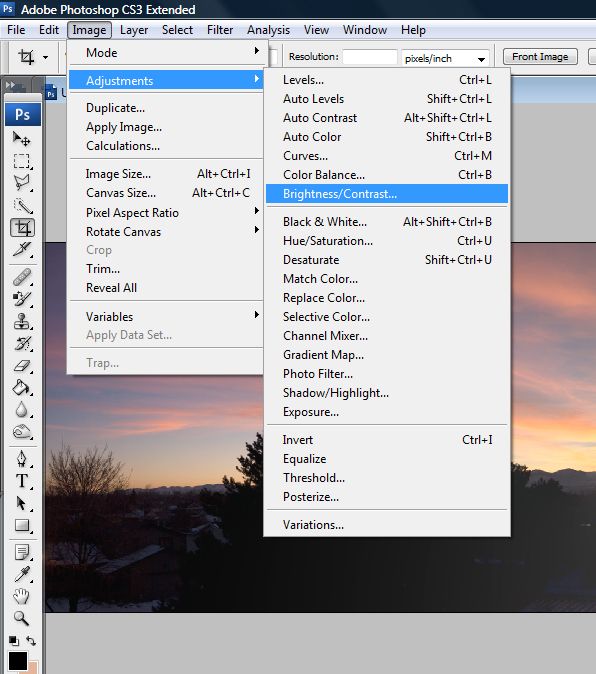Expand the toolbox with double-arrow

10,85
